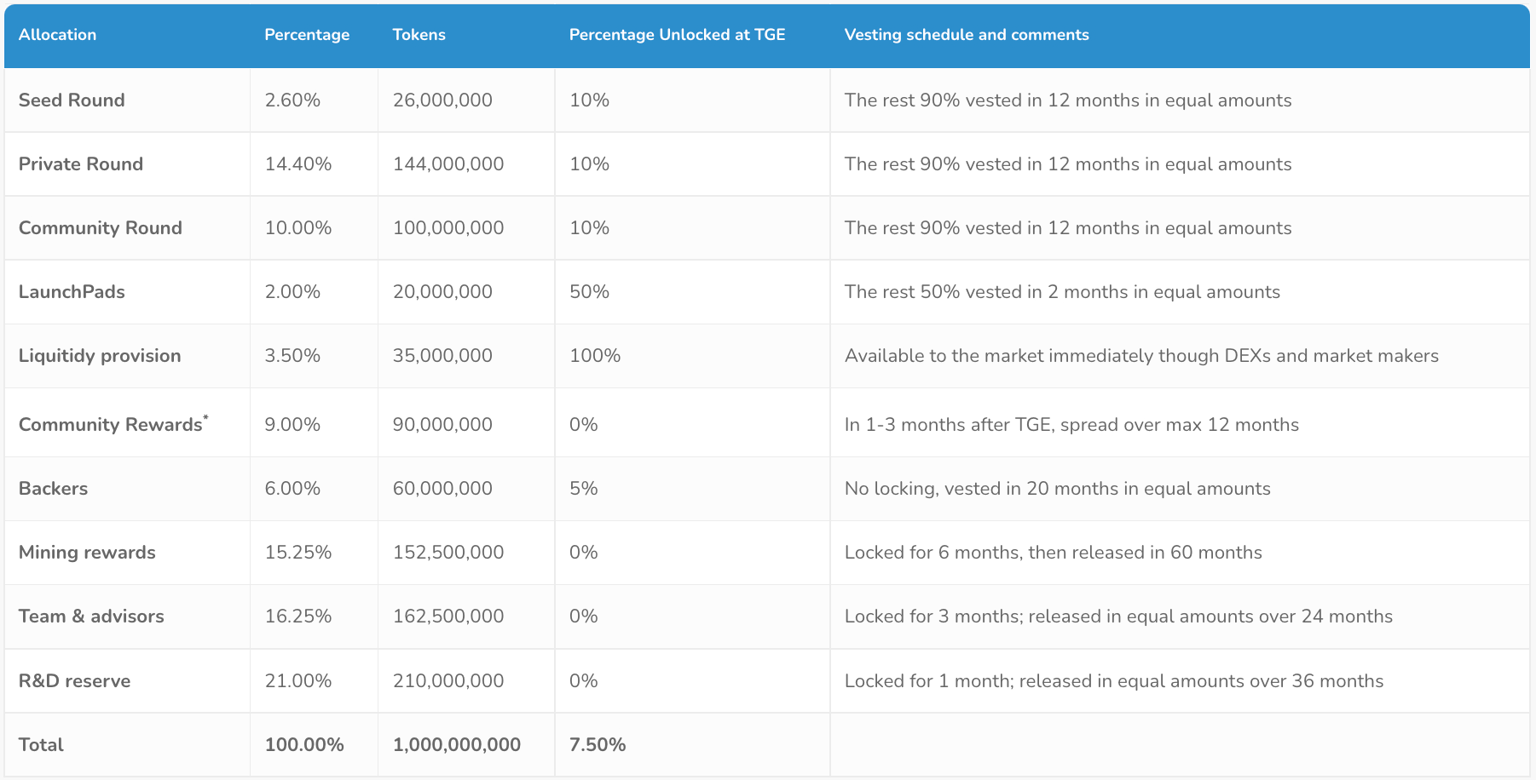Select the Seed Round row label
This screenshot has width=1536, height=780.
[x=71, y=100]
